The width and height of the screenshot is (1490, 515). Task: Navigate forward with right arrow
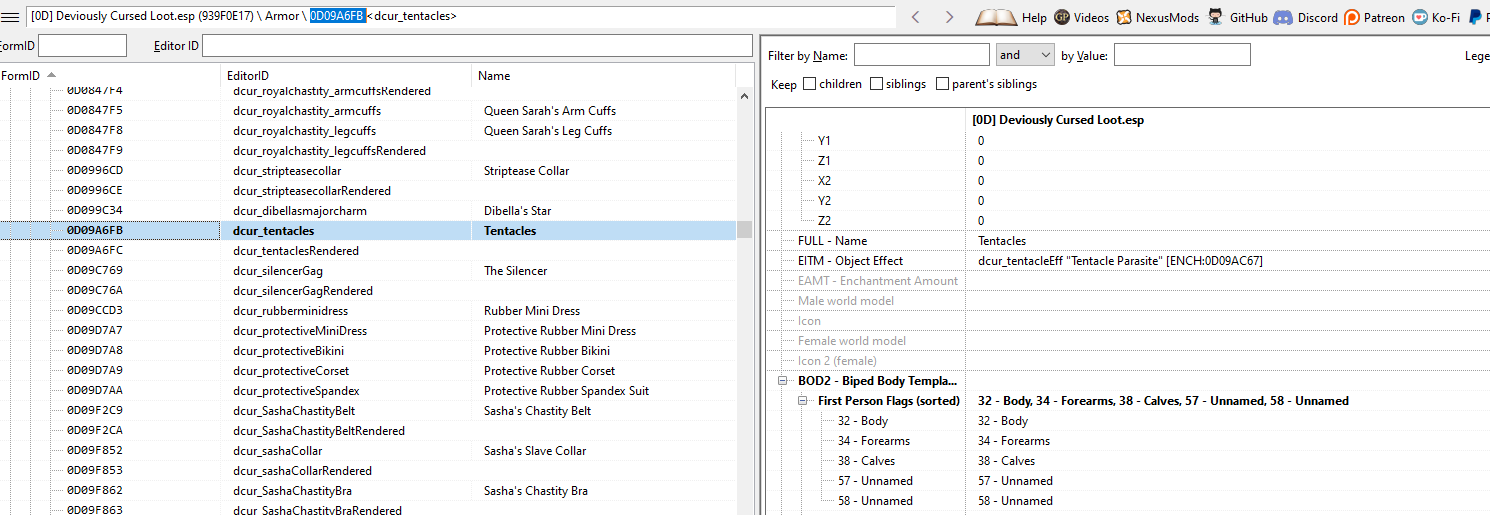[x=949, y=17]
